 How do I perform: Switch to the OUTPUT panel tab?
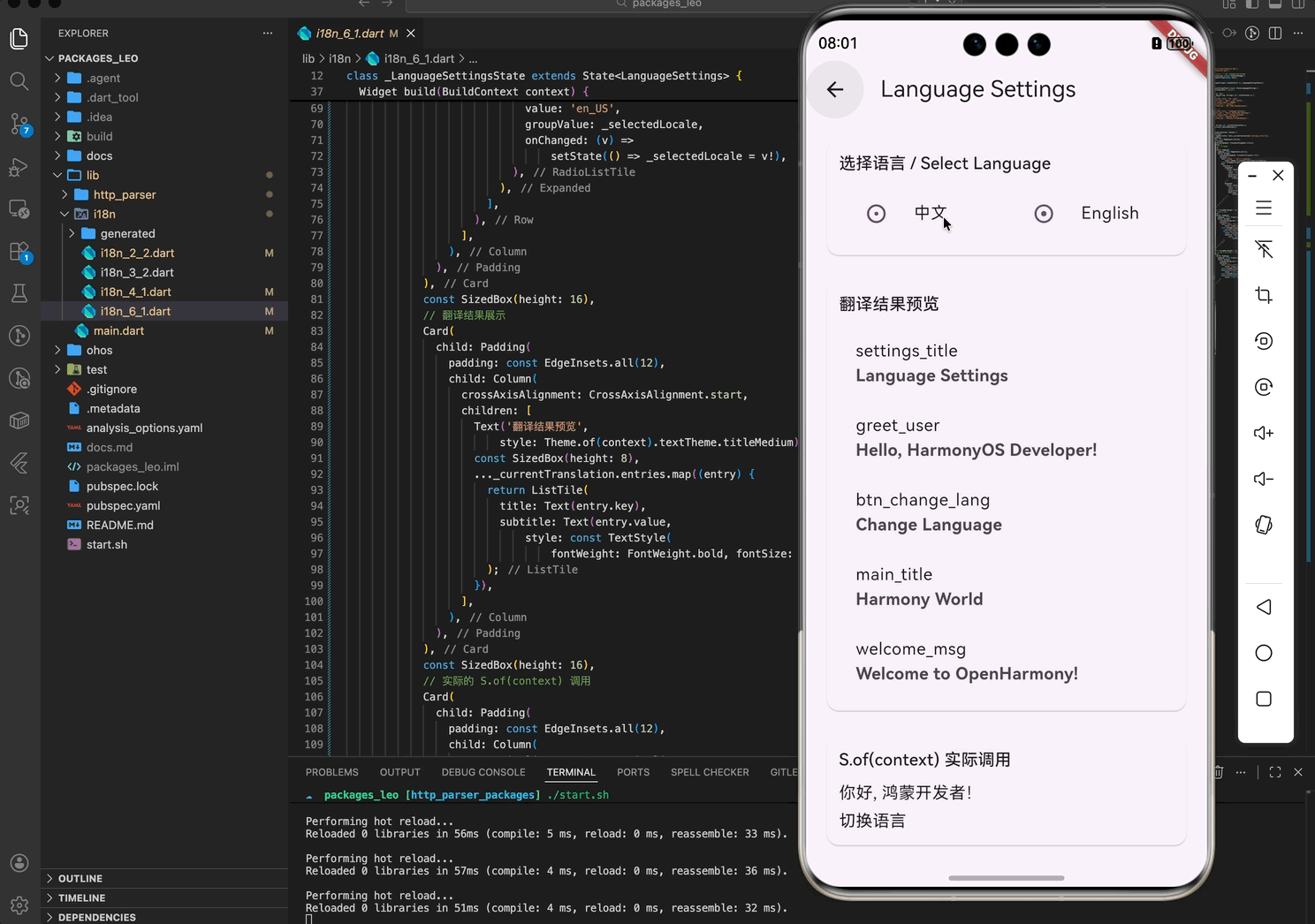400,772
